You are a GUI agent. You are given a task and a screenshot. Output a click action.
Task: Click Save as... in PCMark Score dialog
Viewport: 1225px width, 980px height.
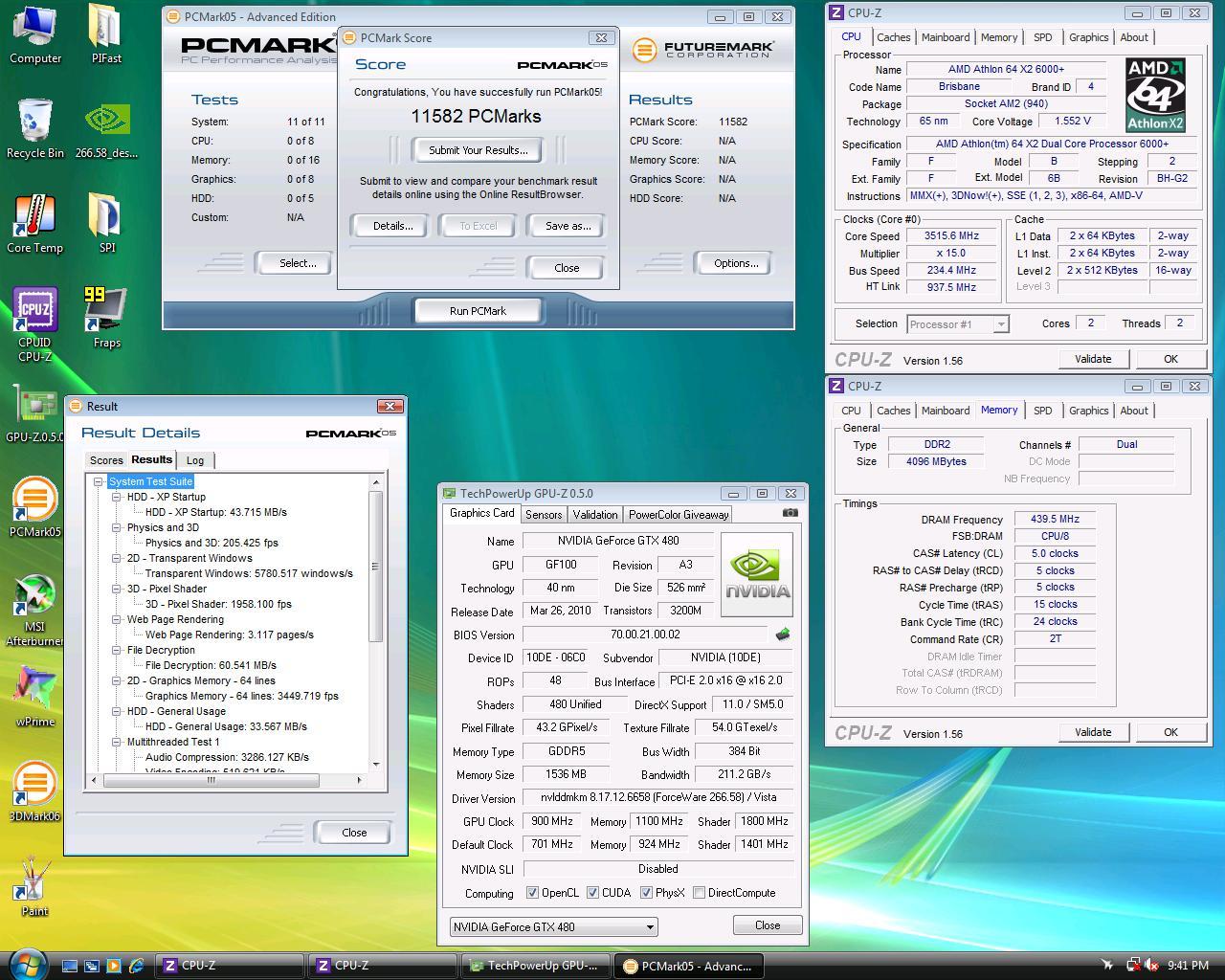(x=568, y=226)
